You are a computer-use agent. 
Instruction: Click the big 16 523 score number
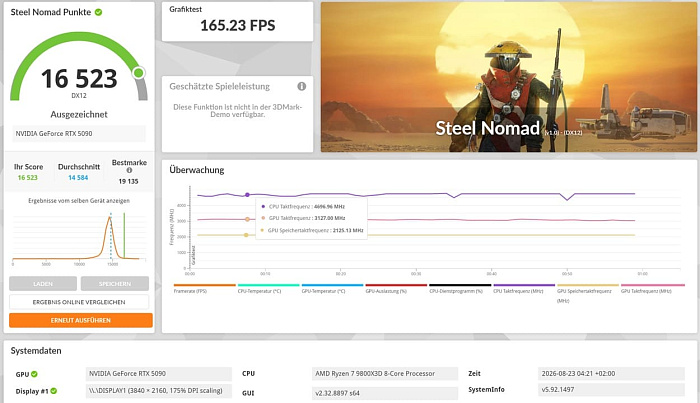point(79,79)
